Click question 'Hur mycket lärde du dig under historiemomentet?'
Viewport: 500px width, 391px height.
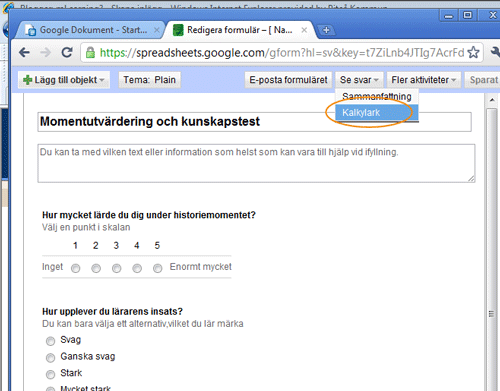click(x=149, y=215)
